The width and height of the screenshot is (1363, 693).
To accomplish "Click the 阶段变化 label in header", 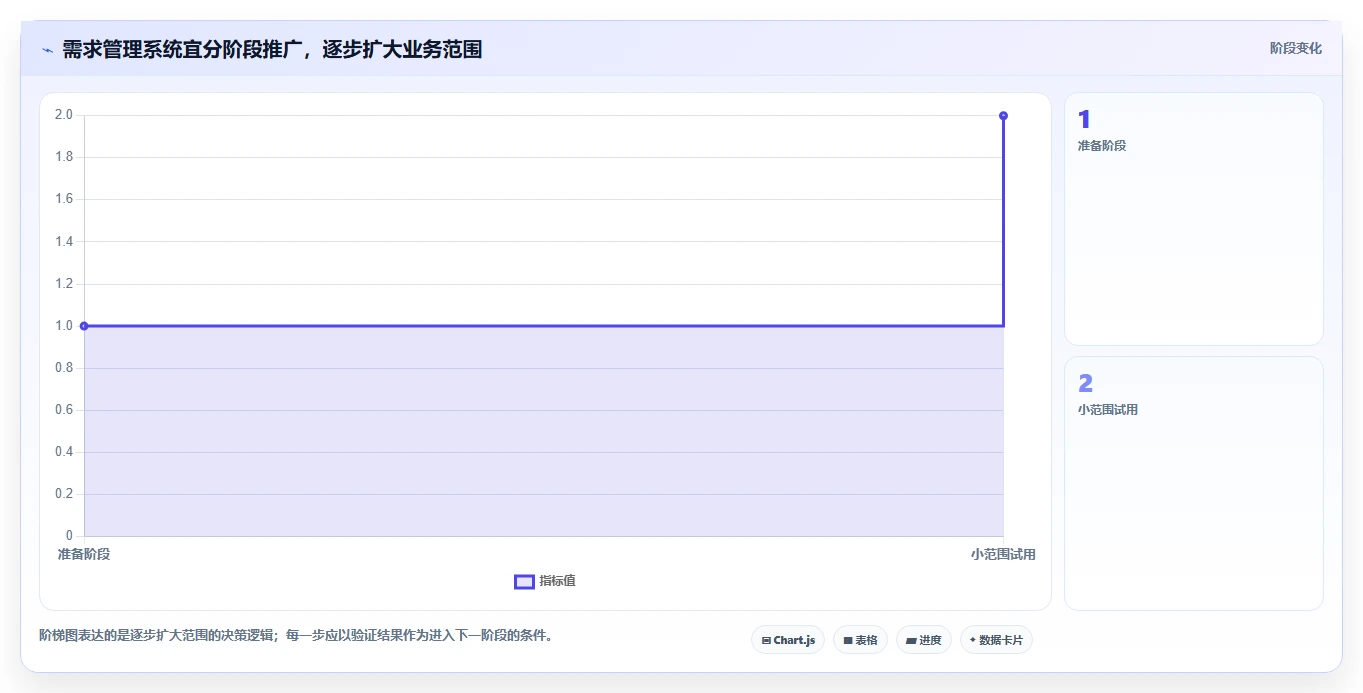I will point(1296,48).
